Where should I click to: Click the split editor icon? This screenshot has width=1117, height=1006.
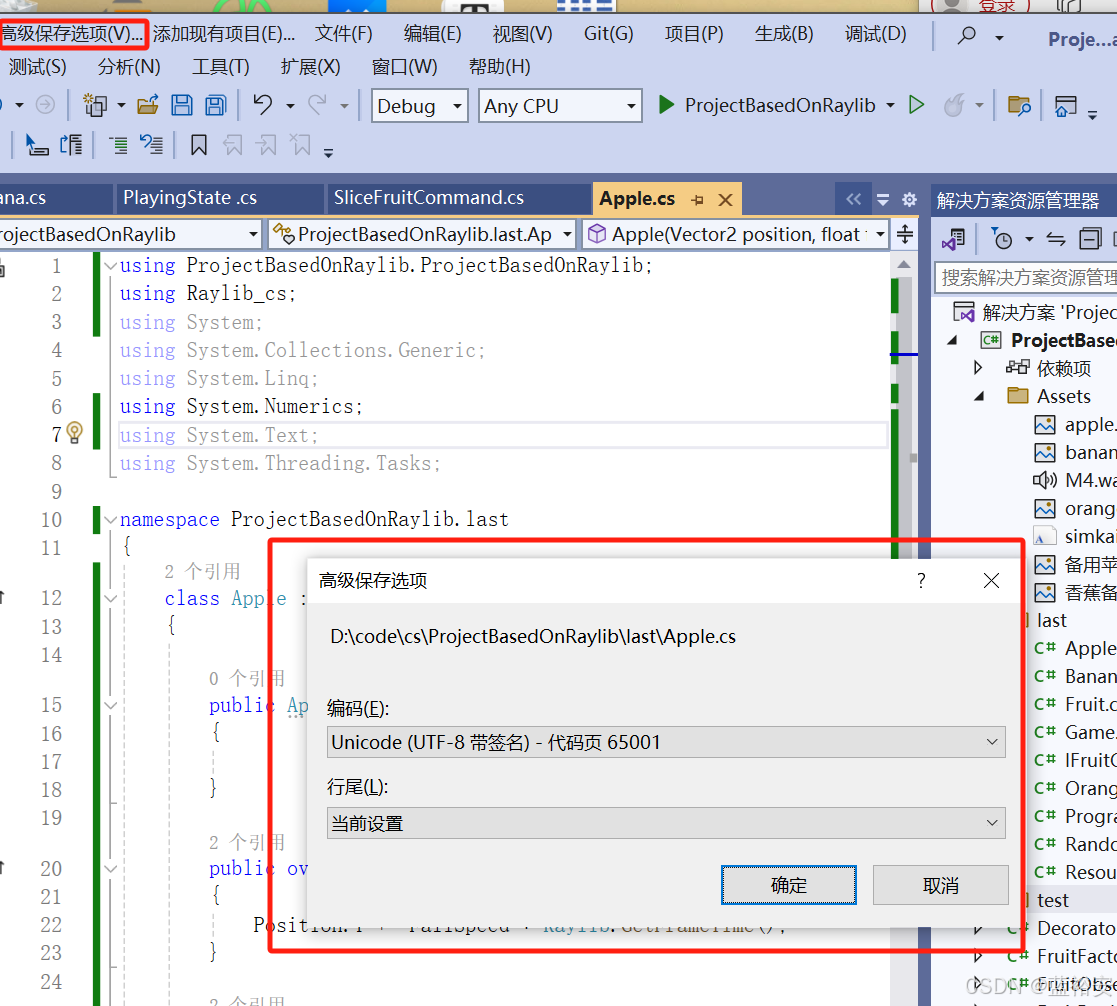click(x=905, y=234)
